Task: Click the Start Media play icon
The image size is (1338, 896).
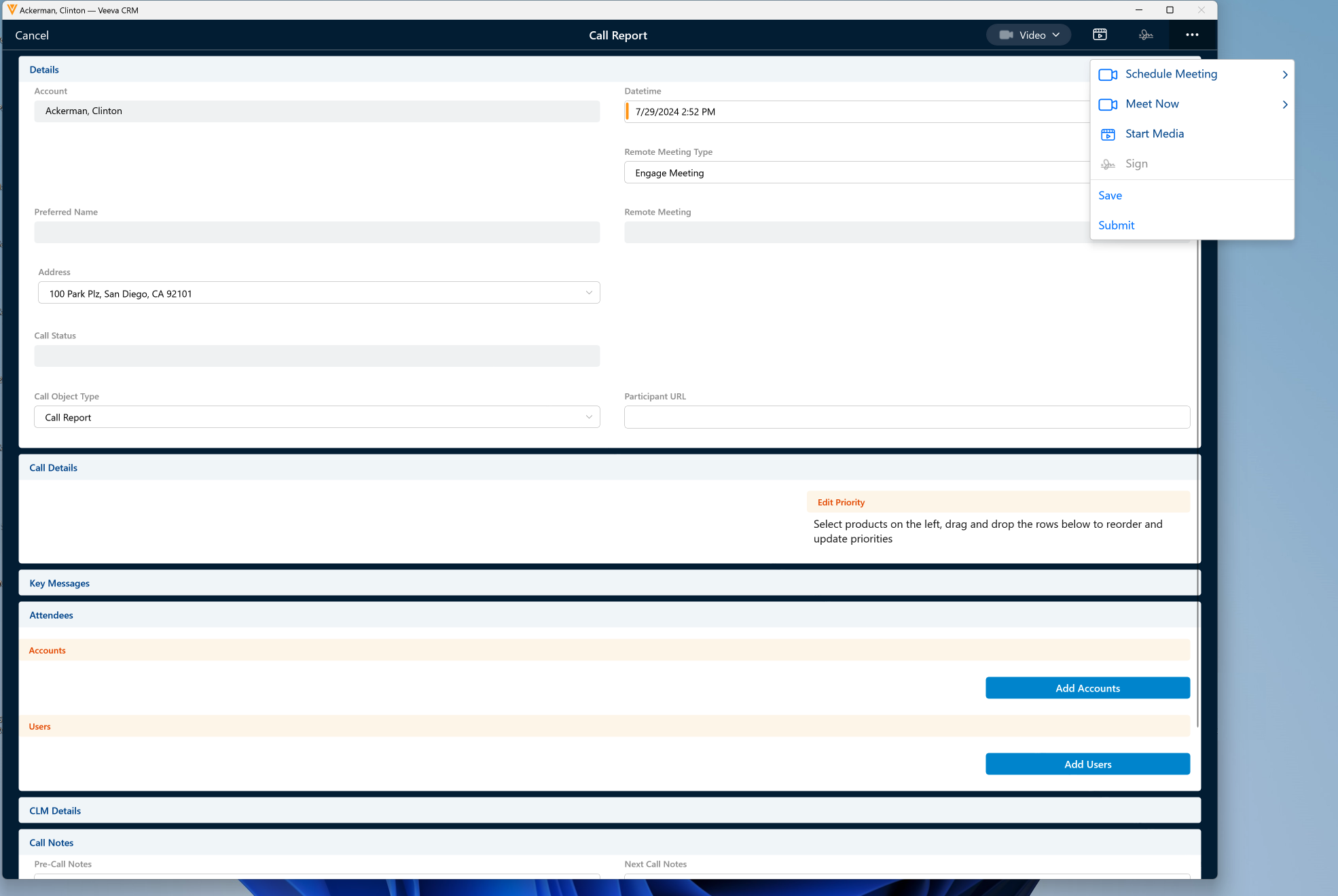Action: point(1108,135)
